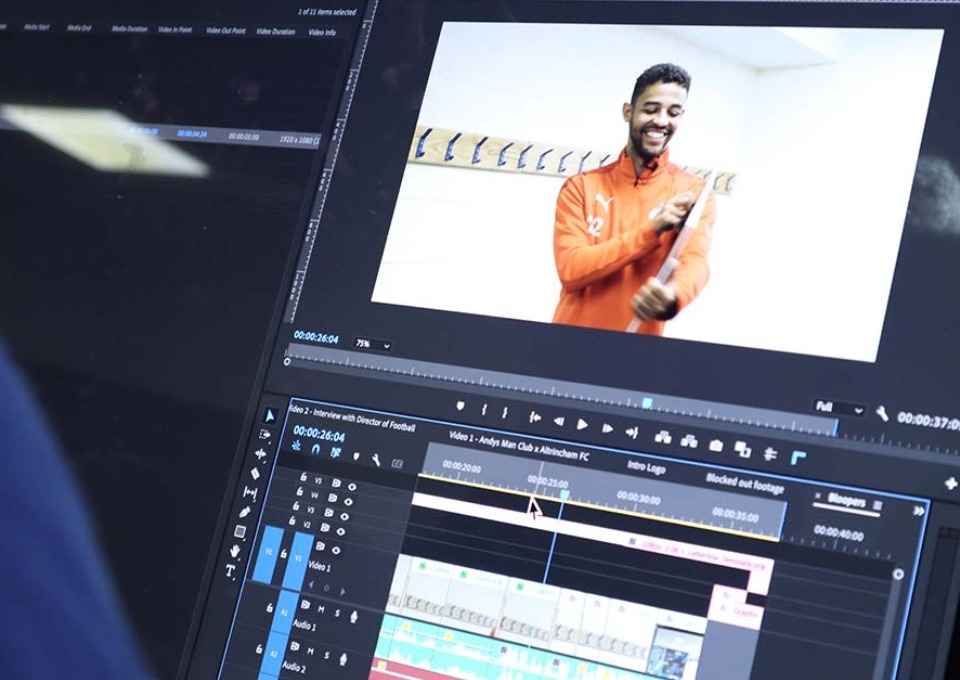Close the Bloopers sequence tab
The width and height of the screenshot is (960, 680).
(818, 495)
